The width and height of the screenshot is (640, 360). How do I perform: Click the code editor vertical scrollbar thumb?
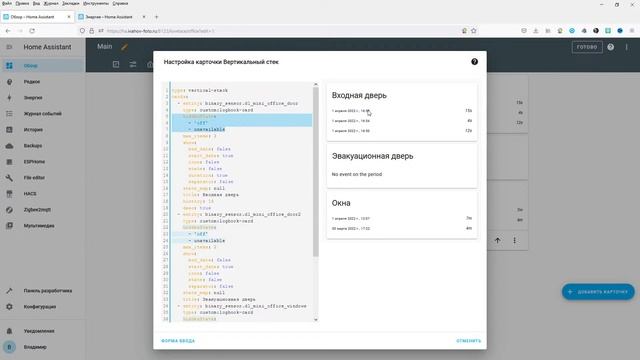pos(316,172)
